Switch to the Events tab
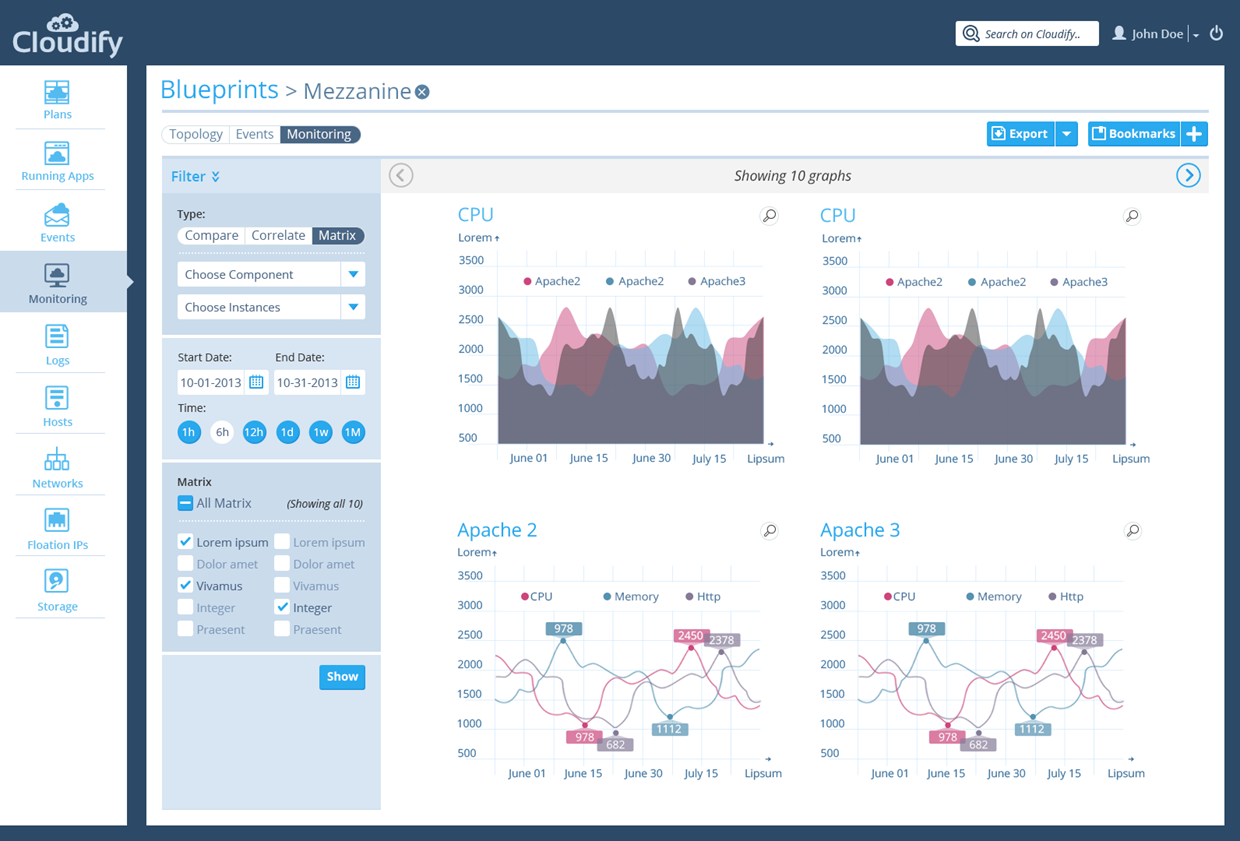 pos(254,134)
